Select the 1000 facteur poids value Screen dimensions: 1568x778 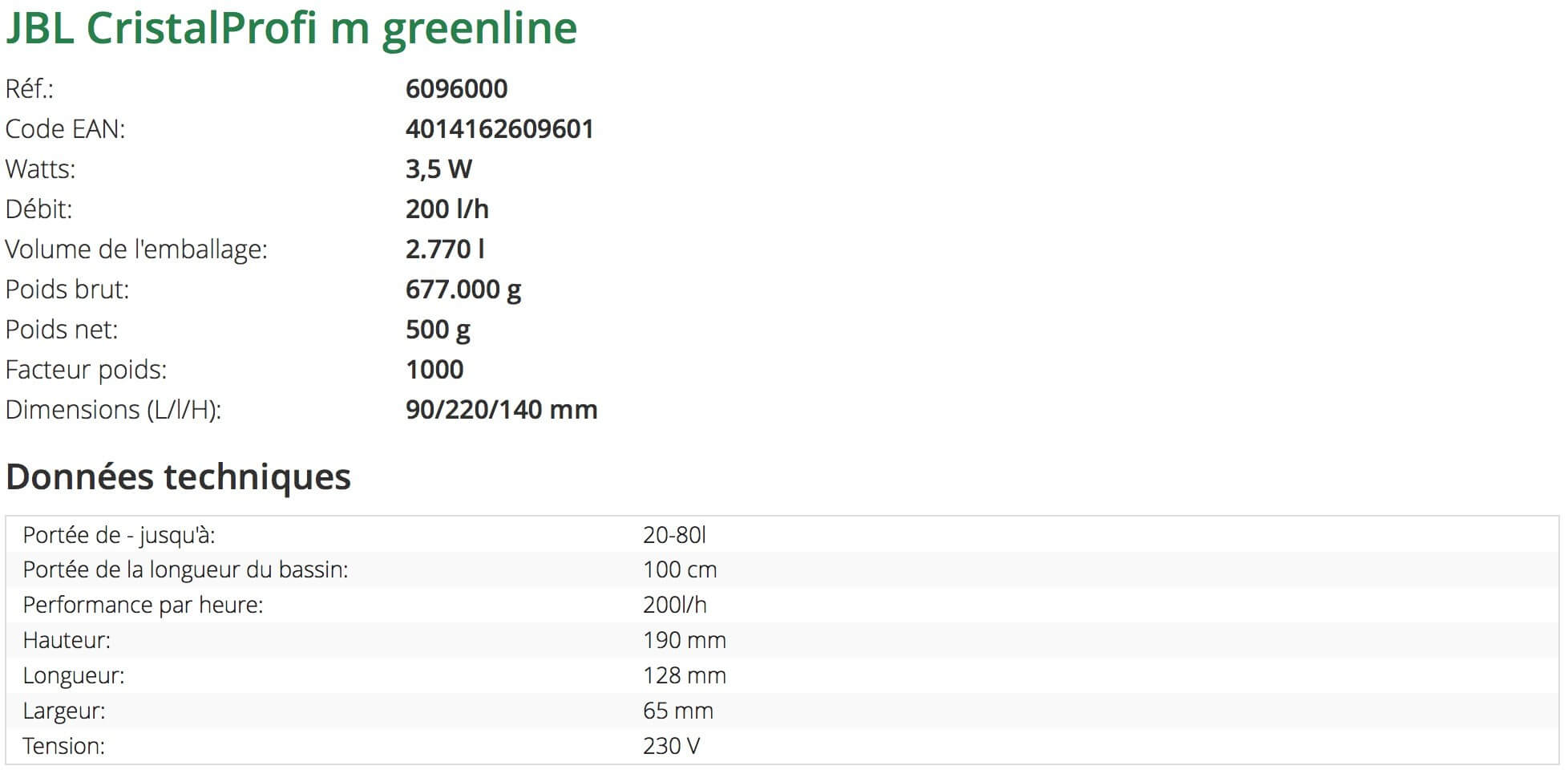[x=434, y=370]
